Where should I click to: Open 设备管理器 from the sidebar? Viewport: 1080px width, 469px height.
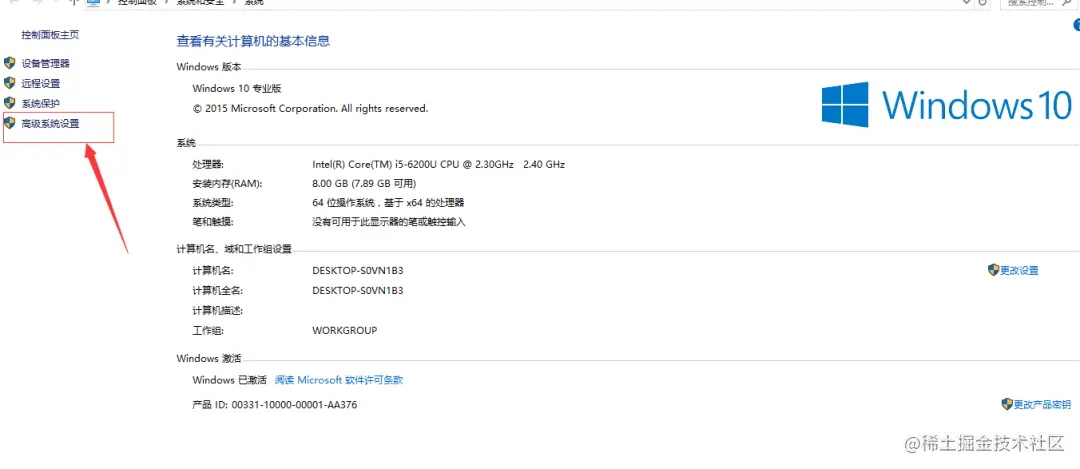(45, 63)
